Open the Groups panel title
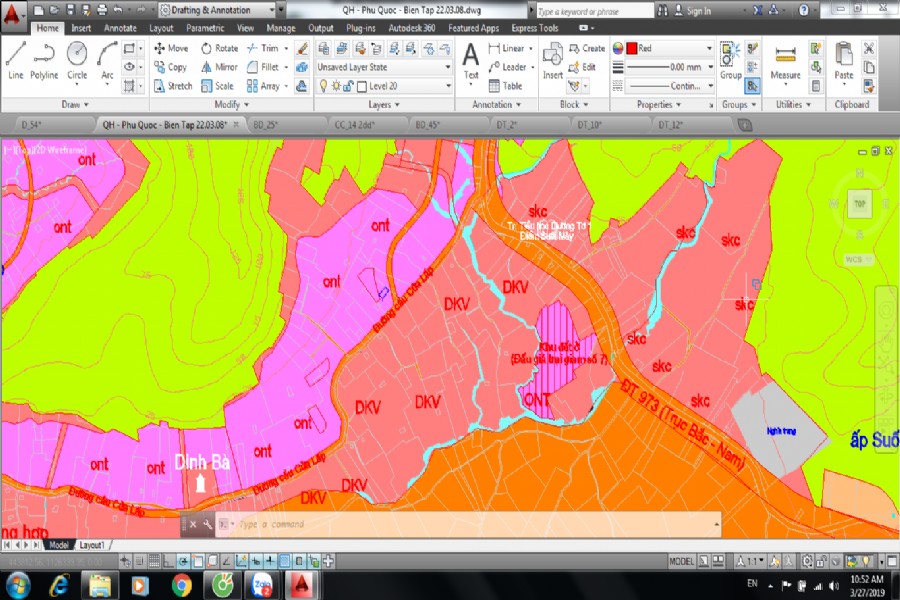The width and height of the screenshot is (900, 600). 739,104
